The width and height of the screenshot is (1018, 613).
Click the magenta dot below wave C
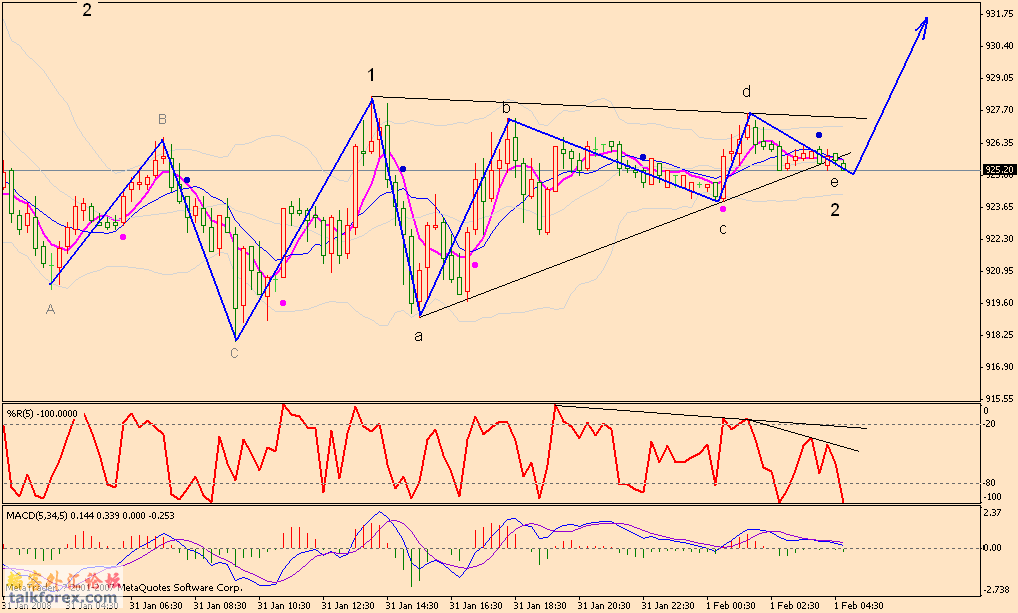[283, 303]
